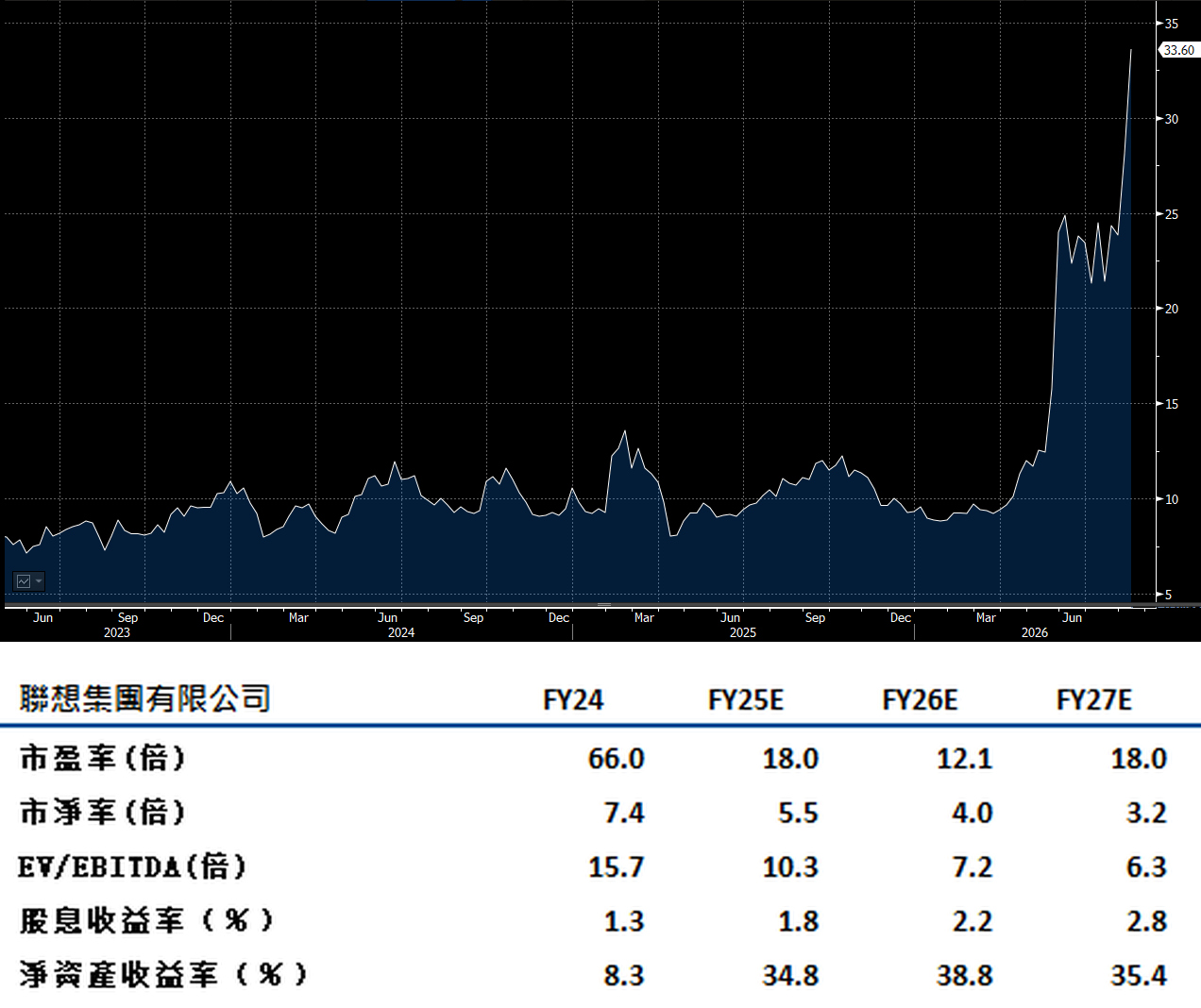Click the dividend yield value 1.8

point(799,921)
